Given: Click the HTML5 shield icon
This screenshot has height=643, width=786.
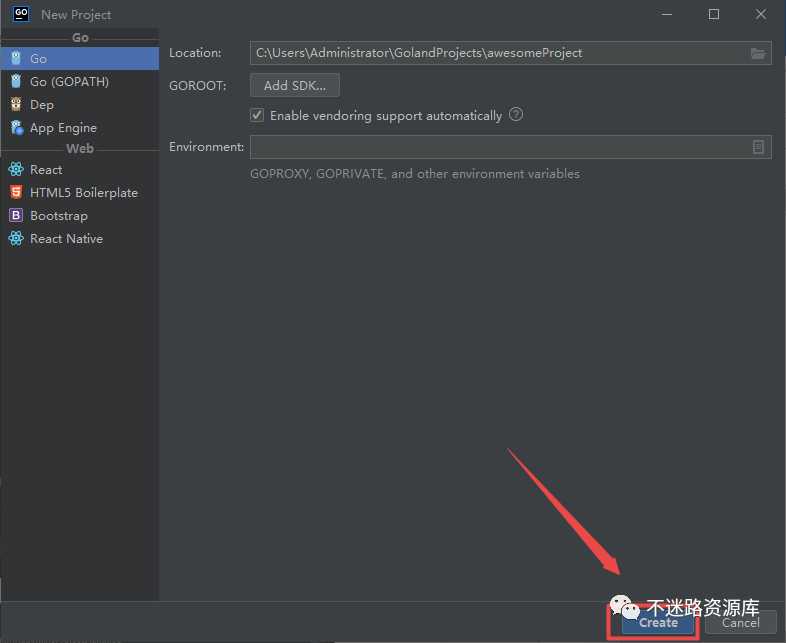Looking at the screenshot, I should pyautogui.click(x=16, y=192).
